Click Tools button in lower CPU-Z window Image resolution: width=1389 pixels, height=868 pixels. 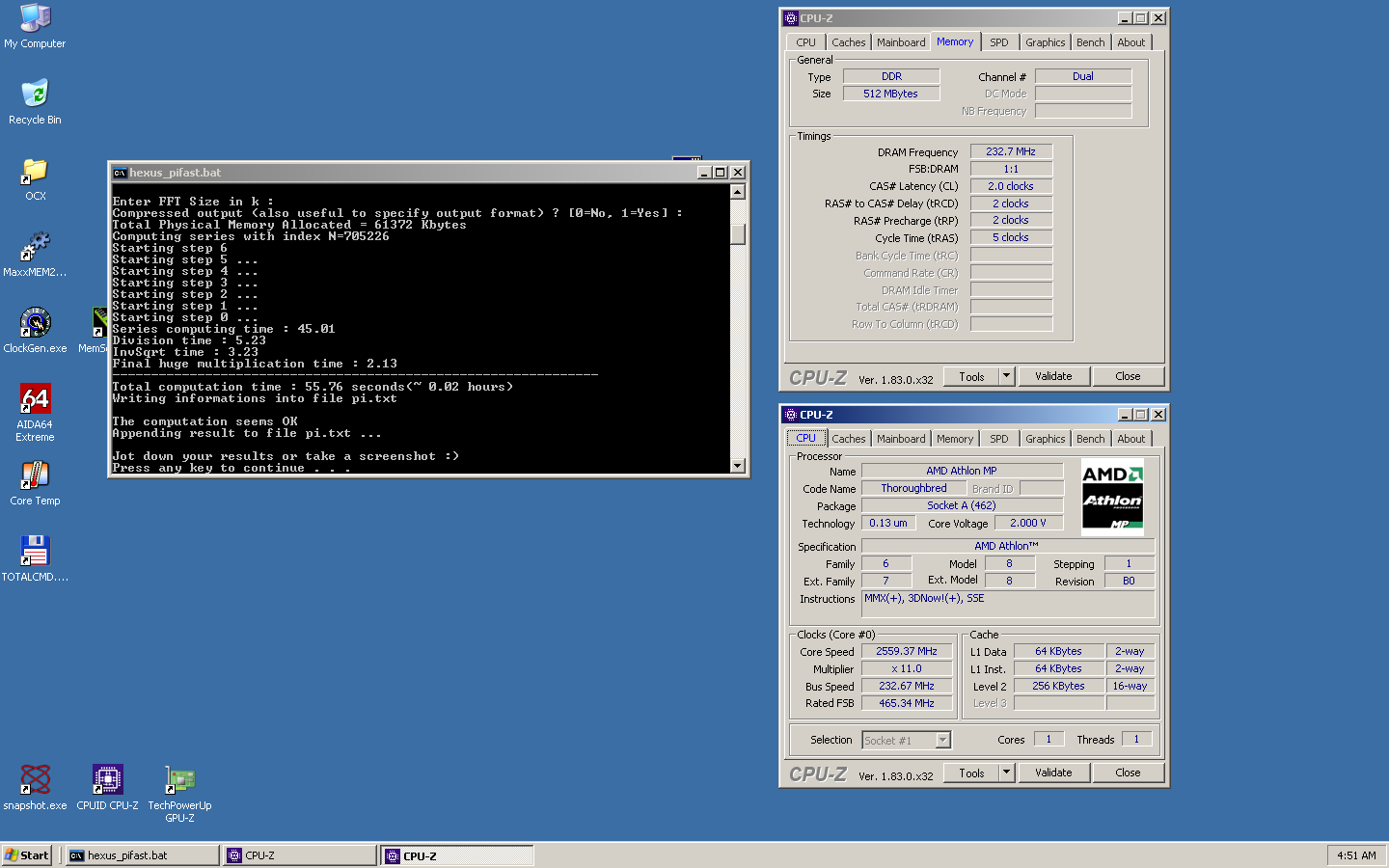tap(971, 773)
